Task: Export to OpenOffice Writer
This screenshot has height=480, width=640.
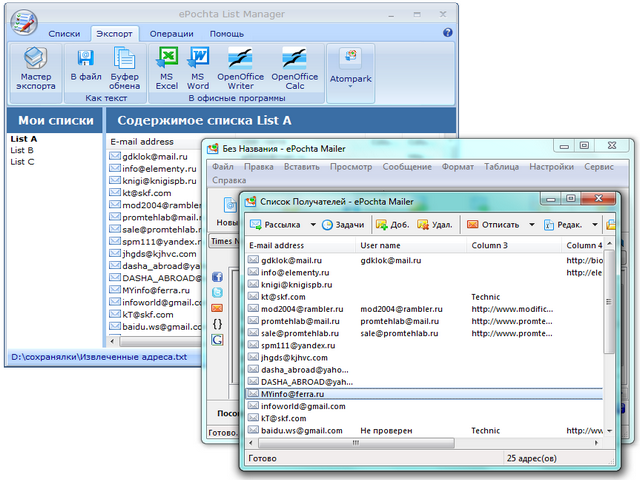Action: 240,69
